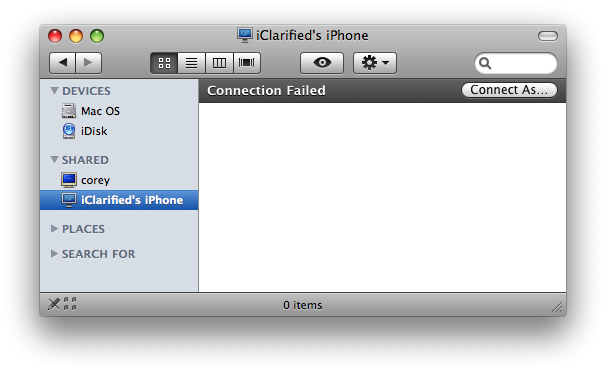606x371 pixels.
Task: Expand the SEARCH FOR section
Action: click(54, 254)
